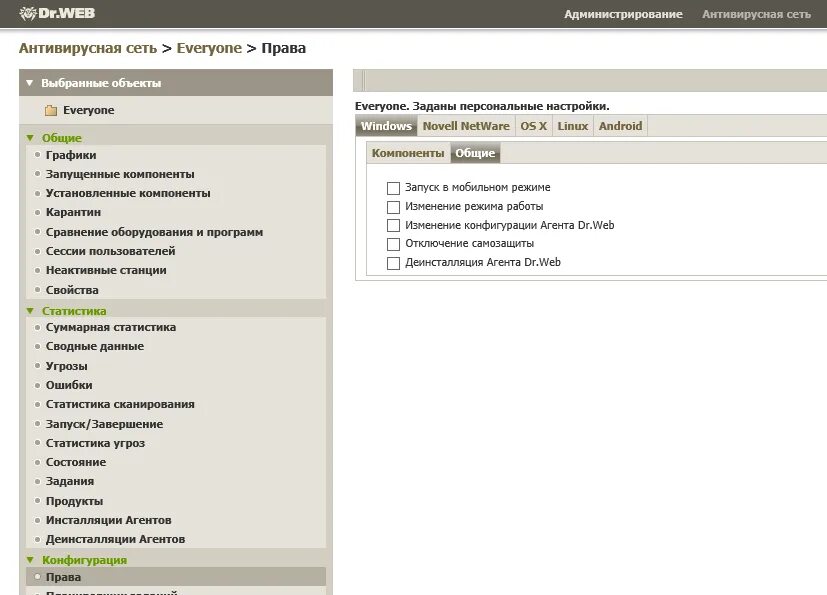Switch to the Android tab
This screenshot has height=595, width=827.
(620, 126)
